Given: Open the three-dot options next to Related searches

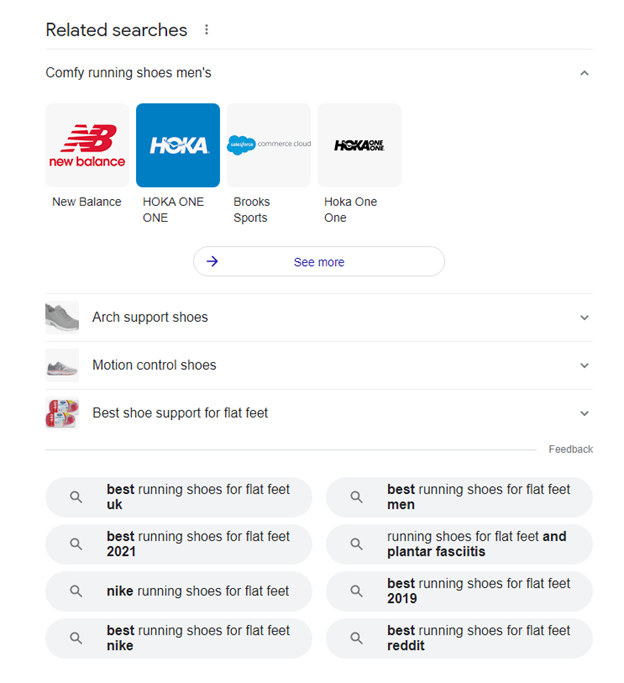Looking at the screenshot, I should tap(206, 30).
